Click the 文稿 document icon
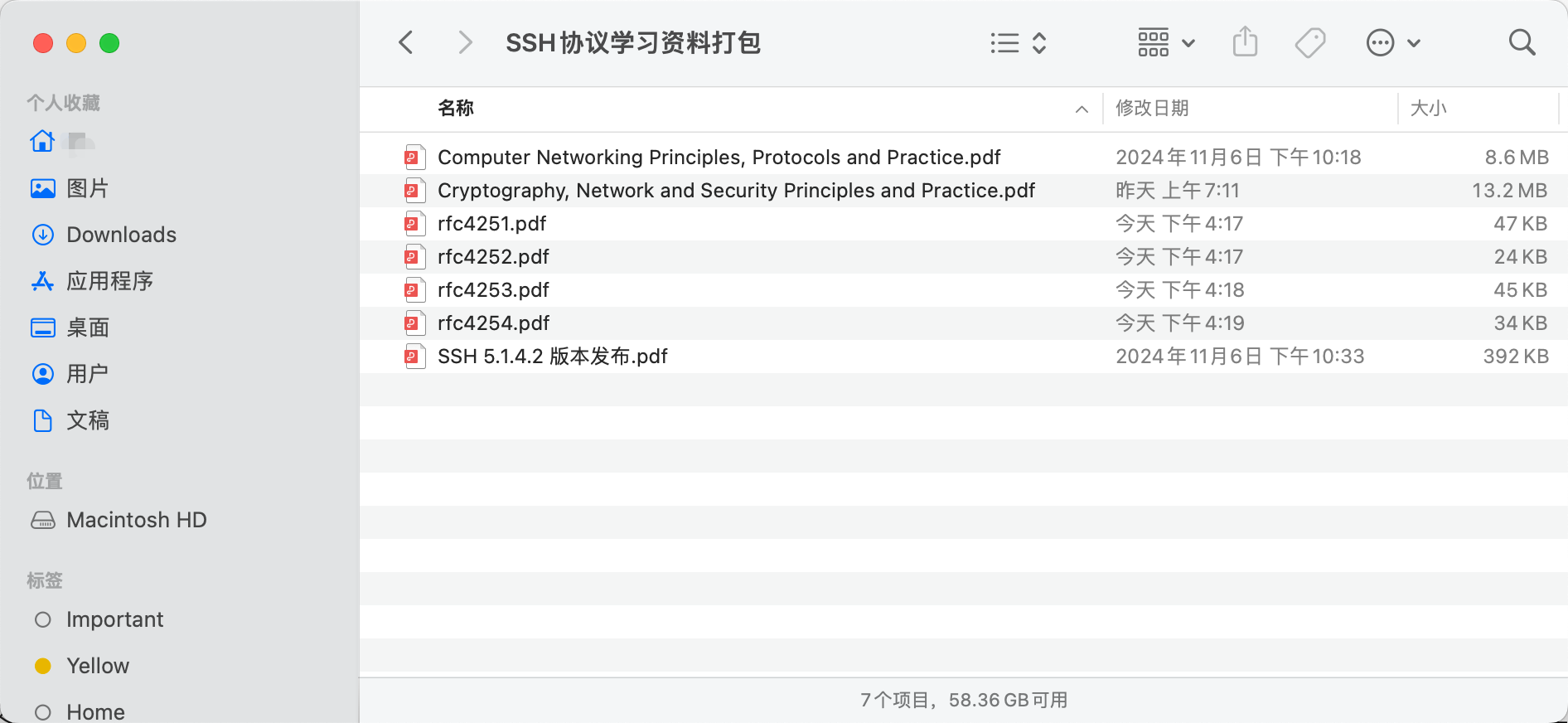 [x=43, y=420]
